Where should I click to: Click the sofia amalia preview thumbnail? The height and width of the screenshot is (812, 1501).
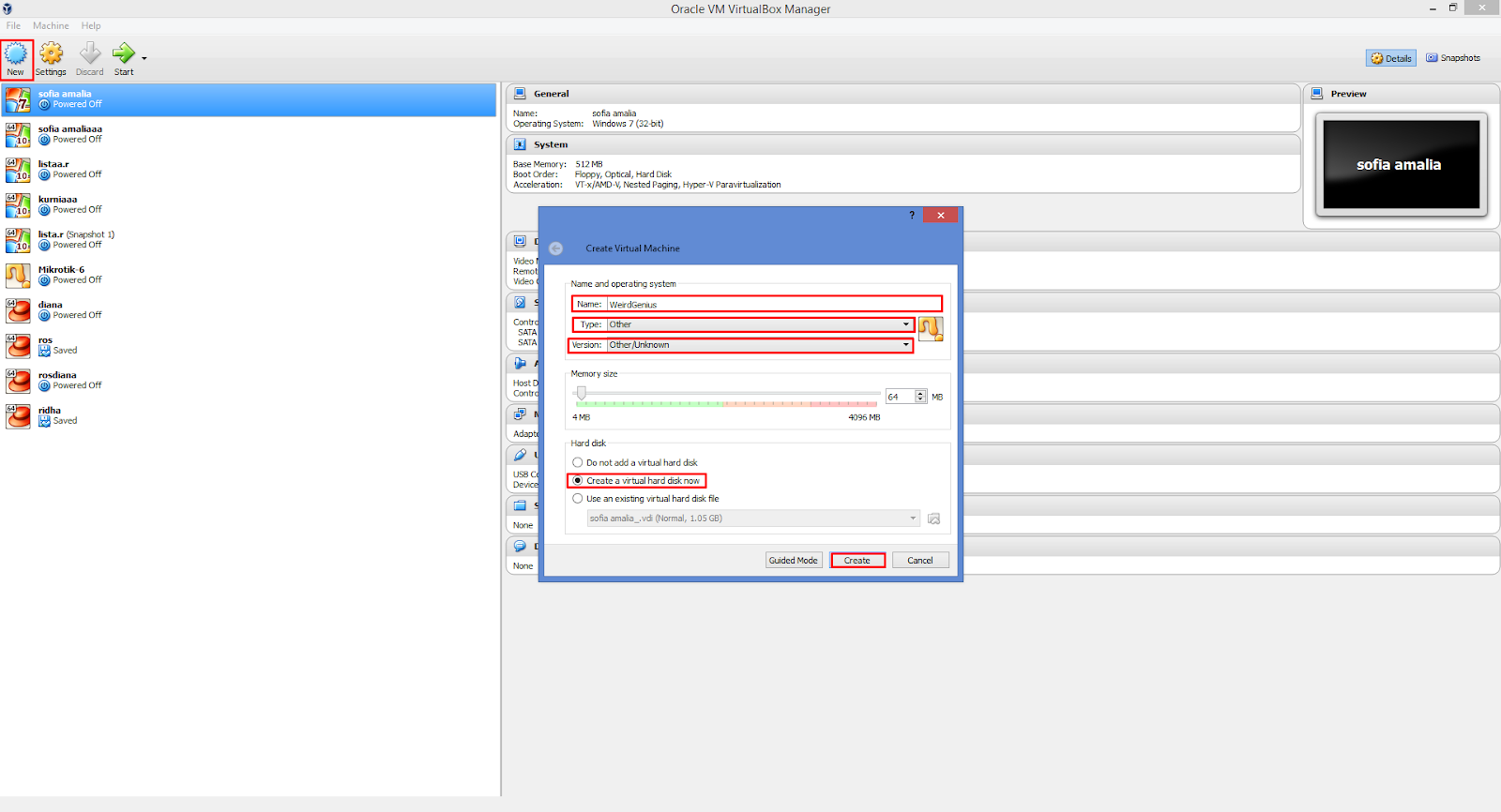coord(1401,164)
